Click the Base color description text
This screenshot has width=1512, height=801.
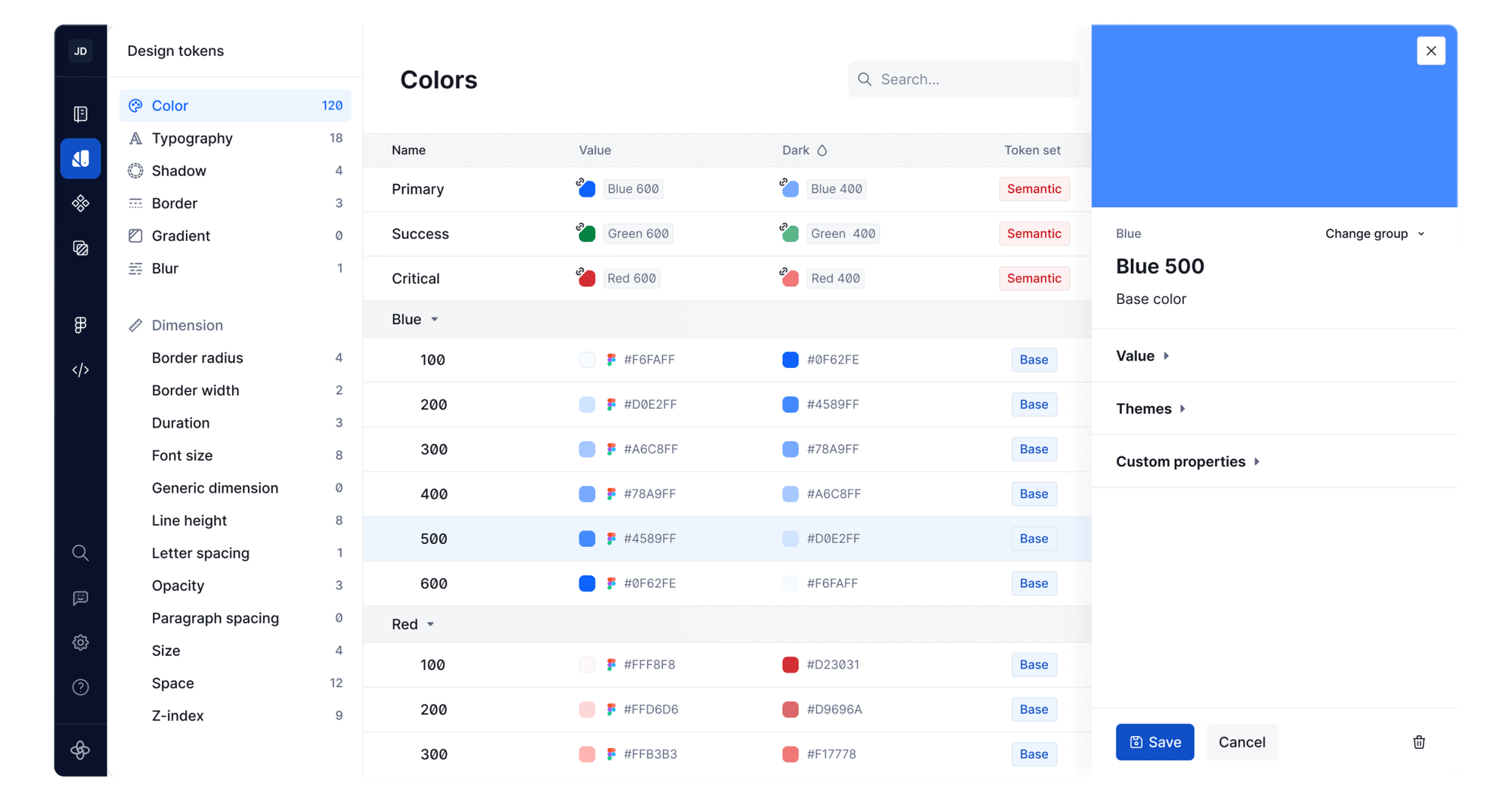pos(1151,299)
